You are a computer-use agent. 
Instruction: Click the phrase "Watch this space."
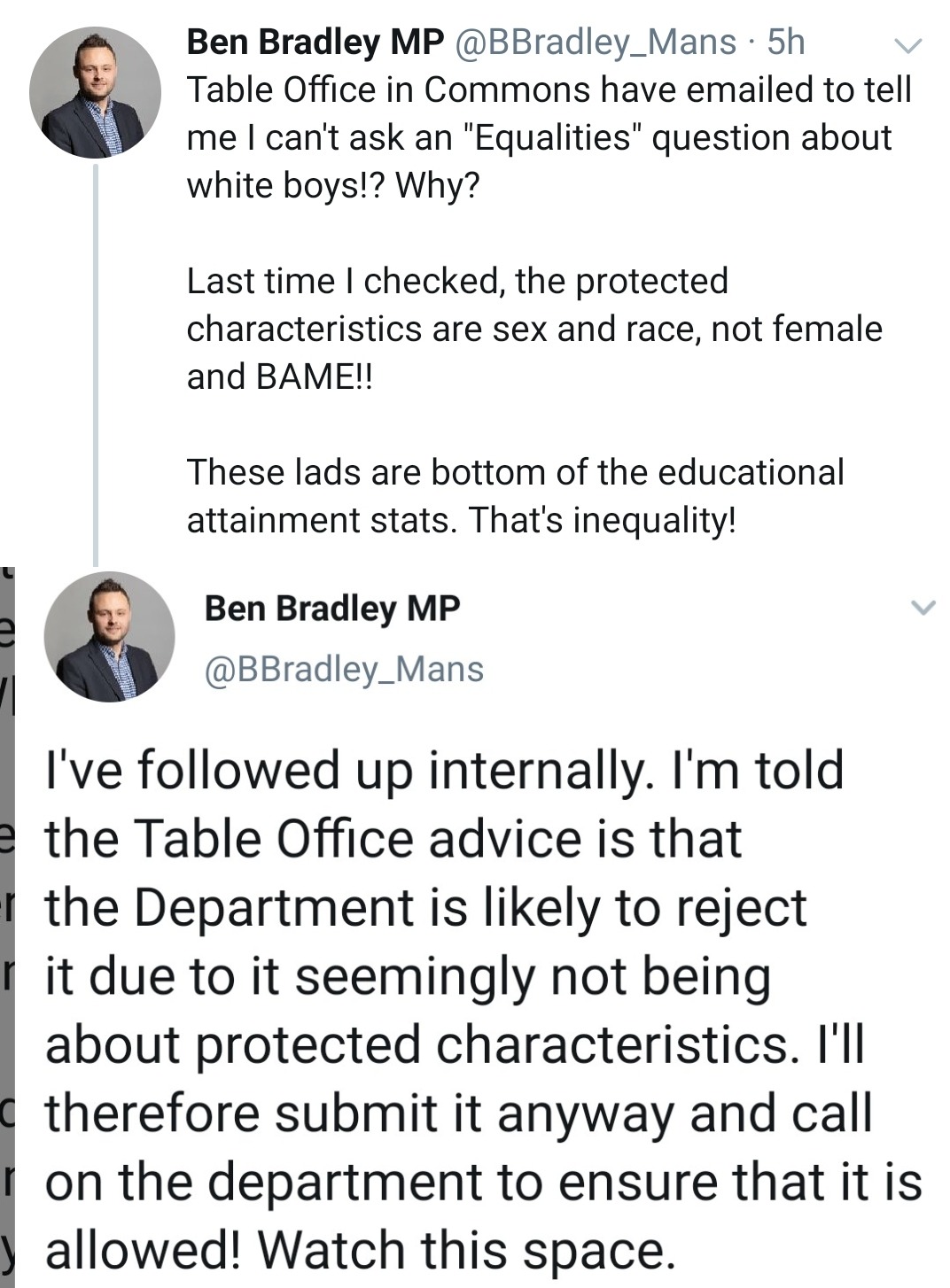(467, 1250)
